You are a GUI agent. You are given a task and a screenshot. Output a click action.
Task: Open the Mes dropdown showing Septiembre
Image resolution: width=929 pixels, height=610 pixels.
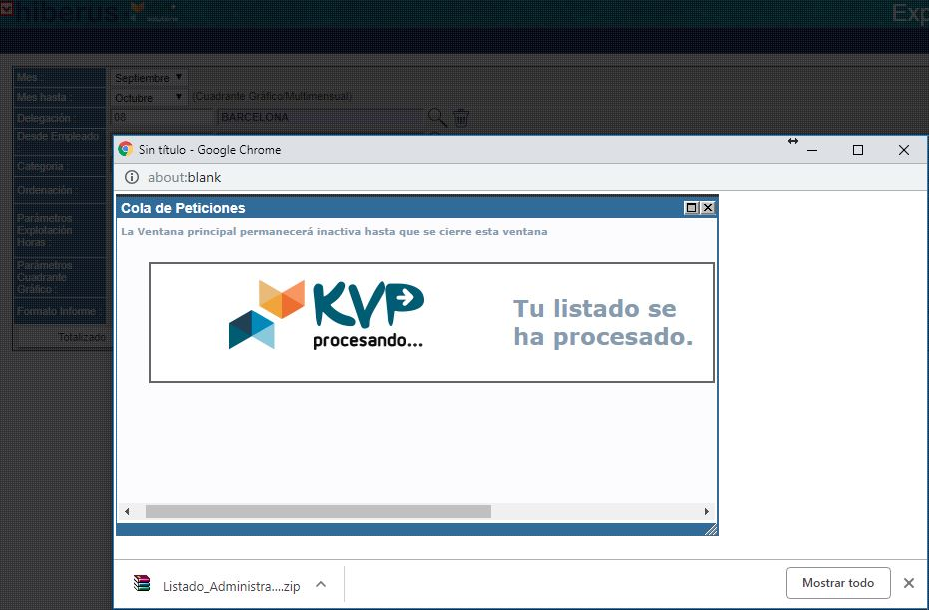(148, 78)
